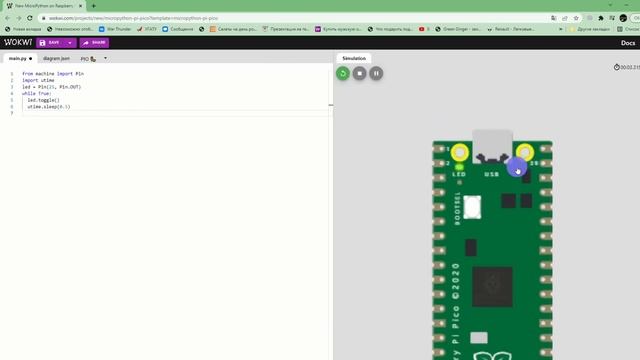Click the browser forward arrow
This screenshot has height=360, width=640.
pos(18,18)
